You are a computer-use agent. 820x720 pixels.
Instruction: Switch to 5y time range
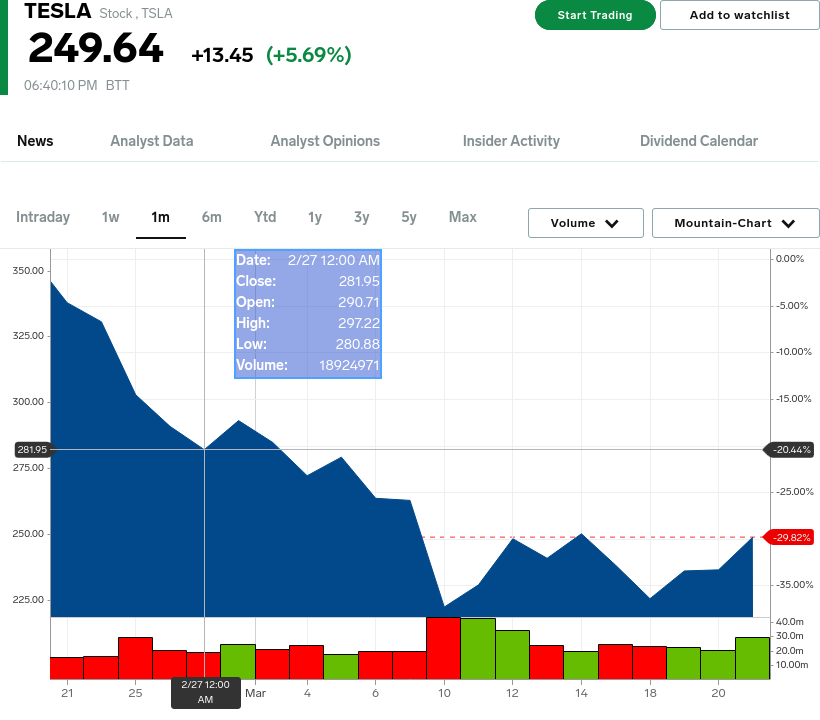click(409, 217)
